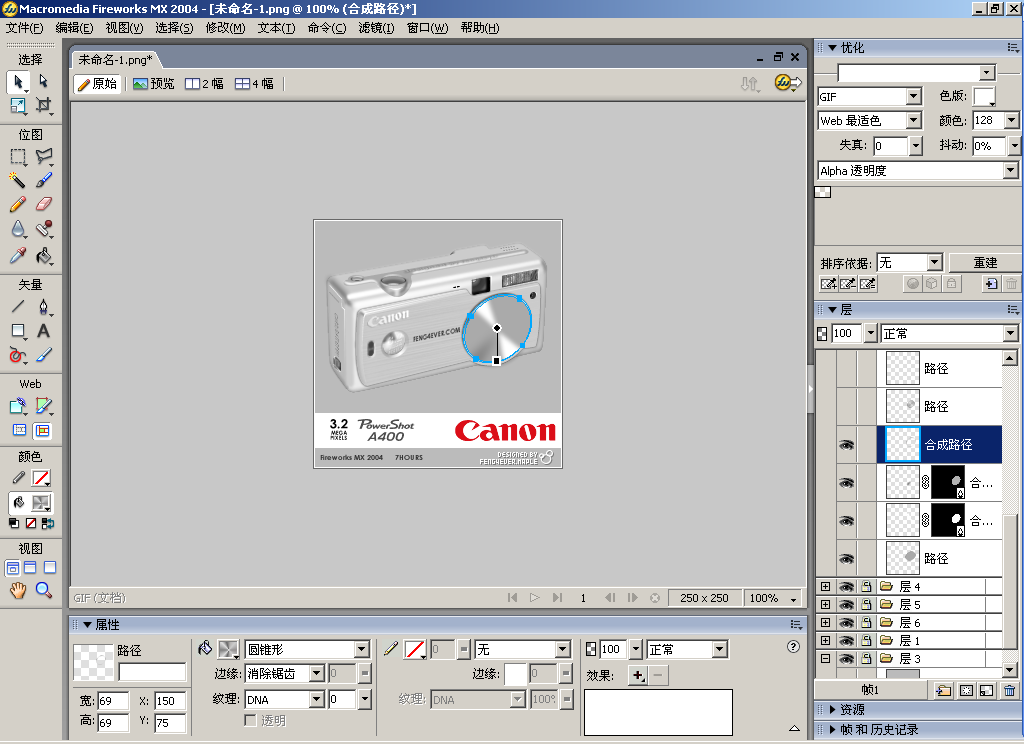Open the fill gradient swatch in properties
Screen dimensions: 1024x744
(228, 649)
